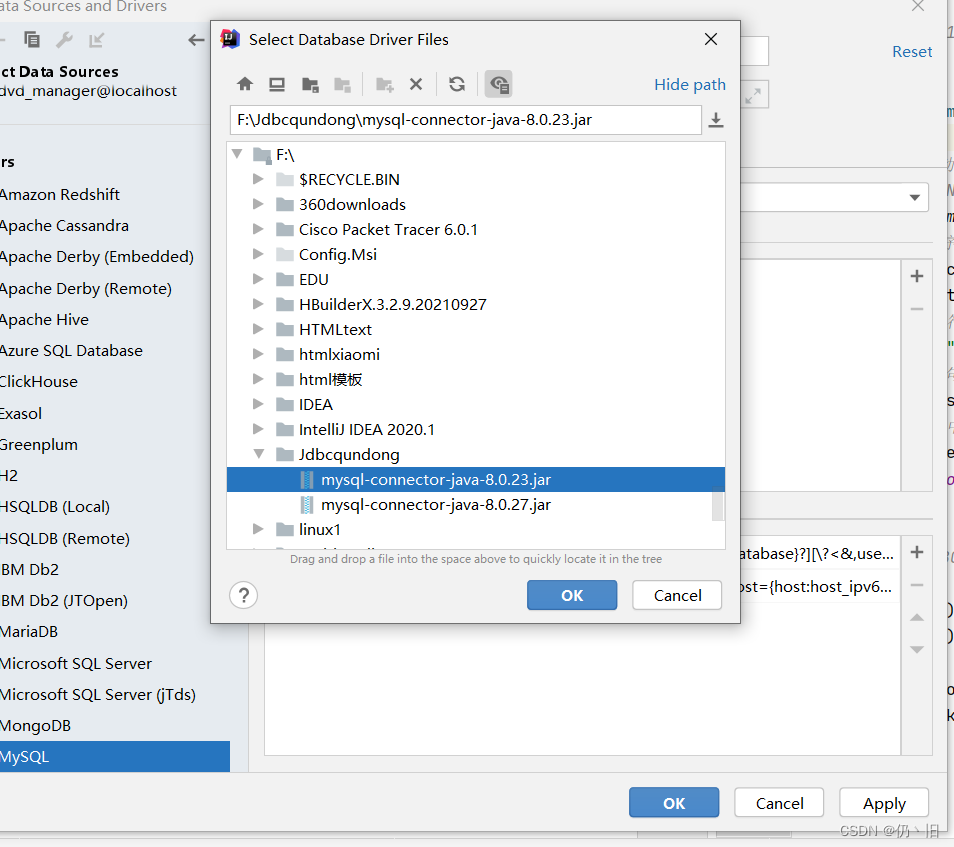
Task: Collapse the F:\ root node
Action: (237, 154)
